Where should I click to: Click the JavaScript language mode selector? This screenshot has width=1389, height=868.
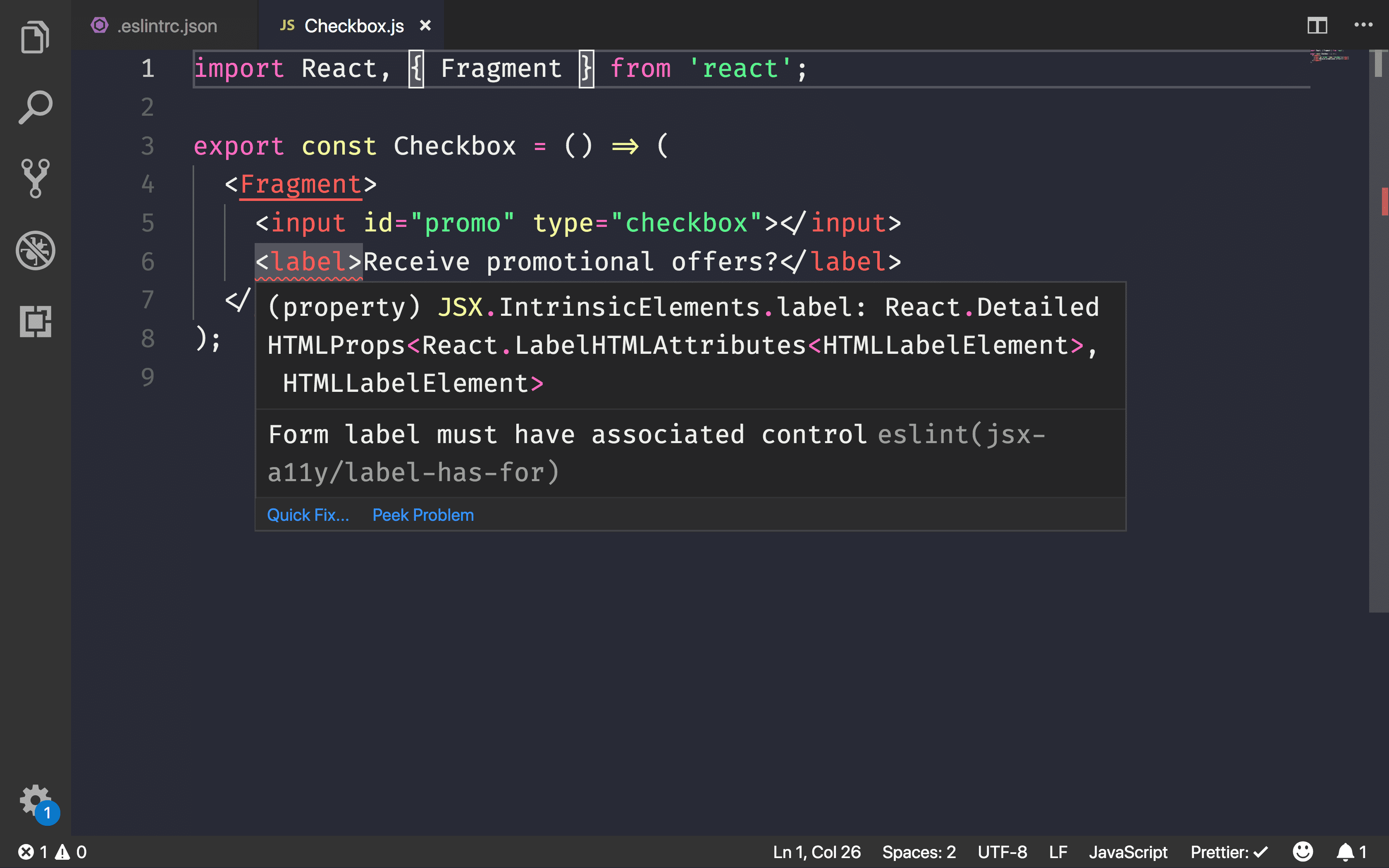click(1128, 851)
